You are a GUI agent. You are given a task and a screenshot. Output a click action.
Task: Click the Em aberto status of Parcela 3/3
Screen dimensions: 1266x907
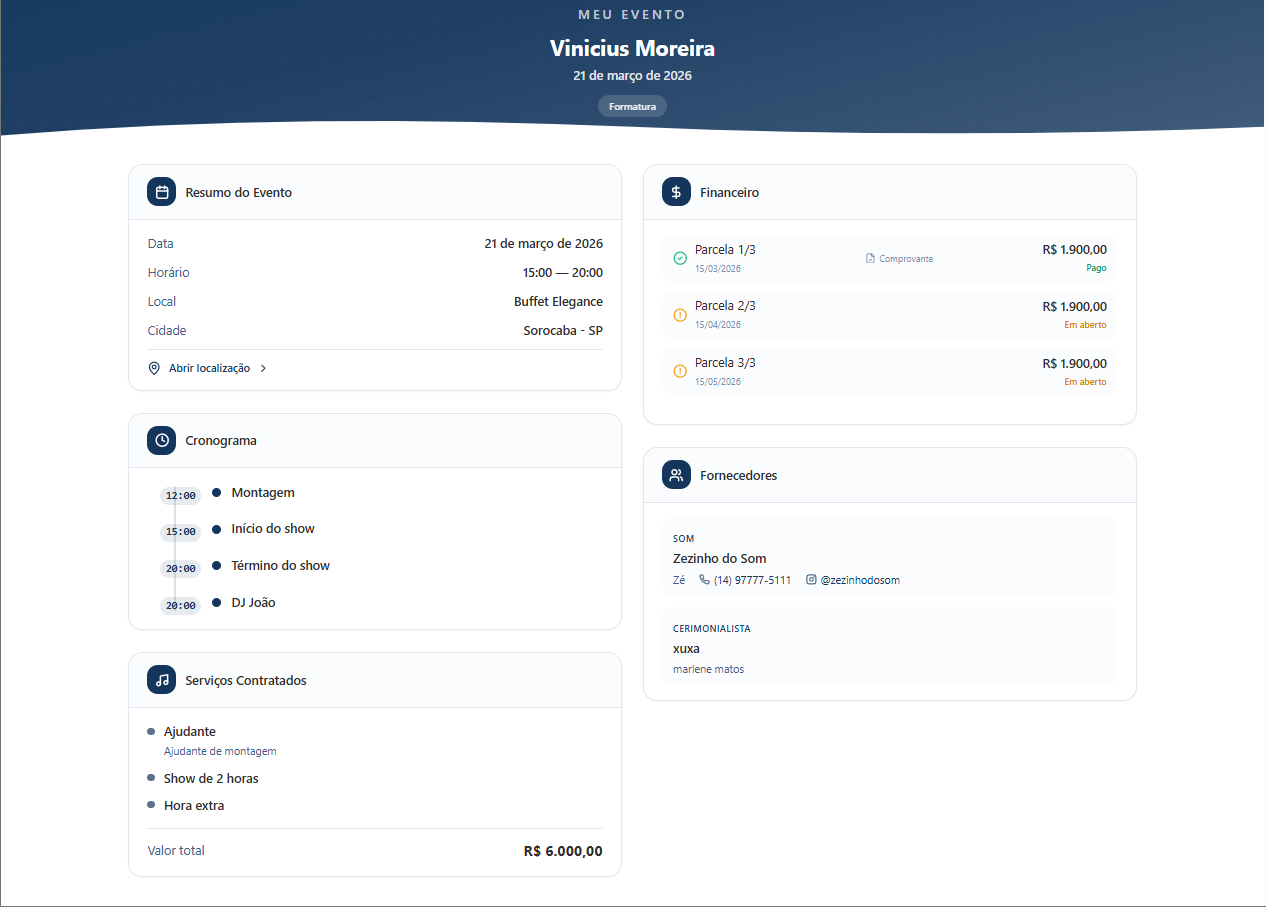point(1085,382)
